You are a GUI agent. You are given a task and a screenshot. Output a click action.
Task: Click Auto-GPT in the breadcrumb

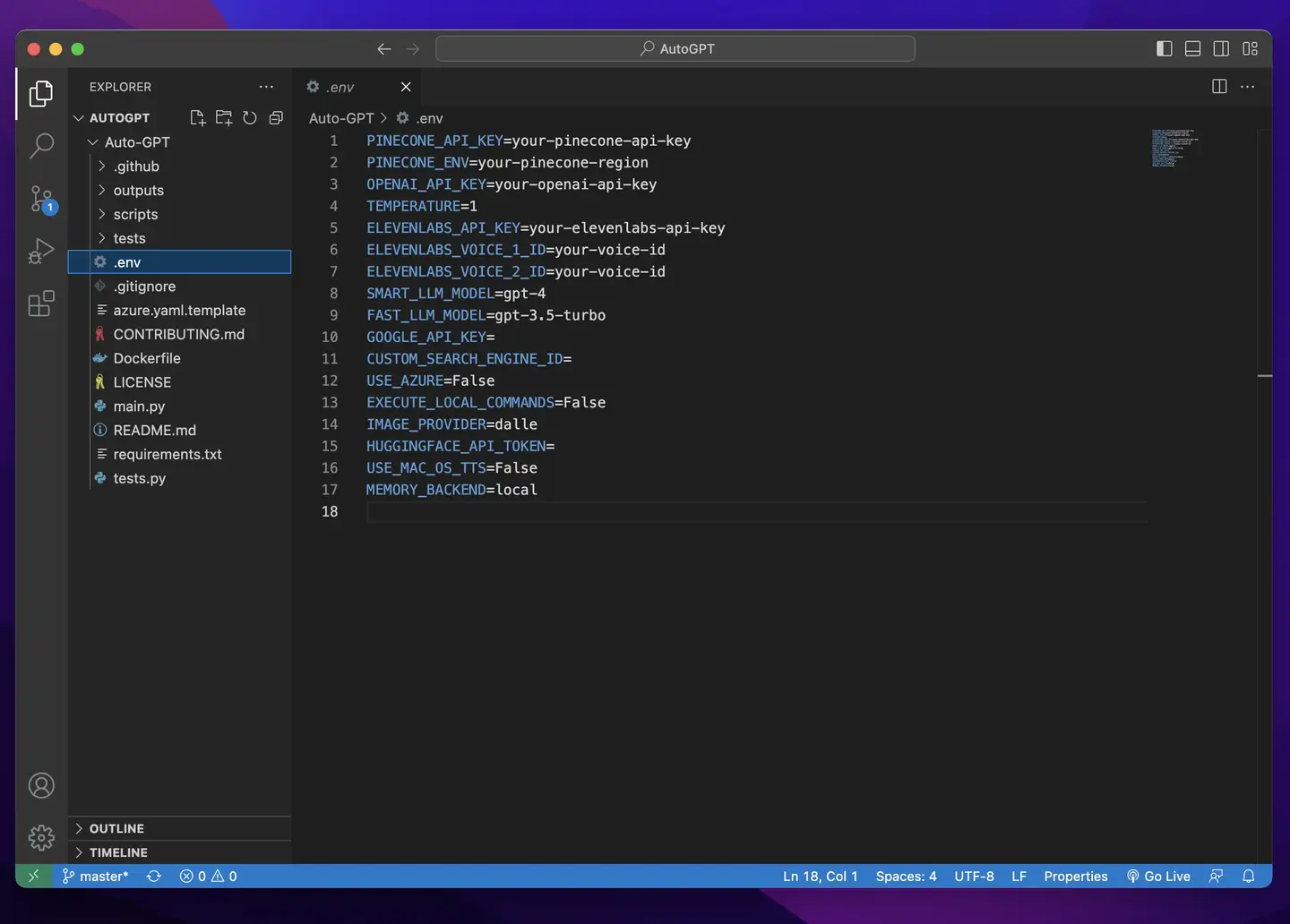(x=341, y=118)
